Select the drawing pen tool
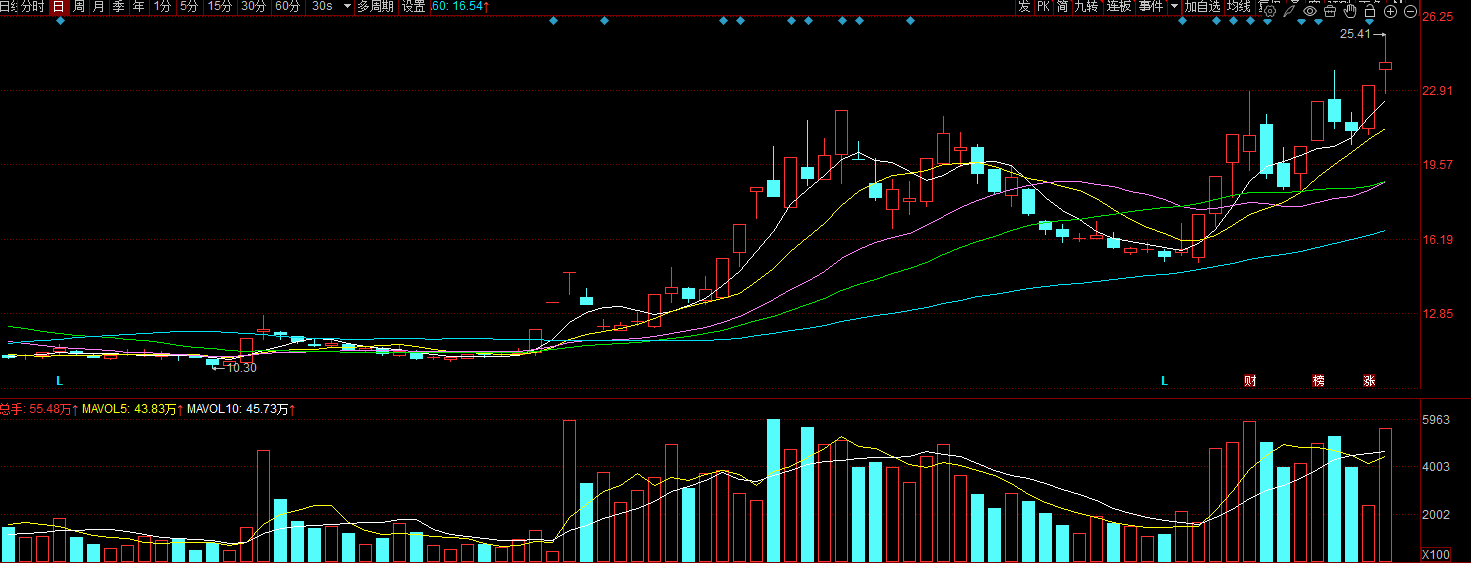 [x=1290, y=12]
